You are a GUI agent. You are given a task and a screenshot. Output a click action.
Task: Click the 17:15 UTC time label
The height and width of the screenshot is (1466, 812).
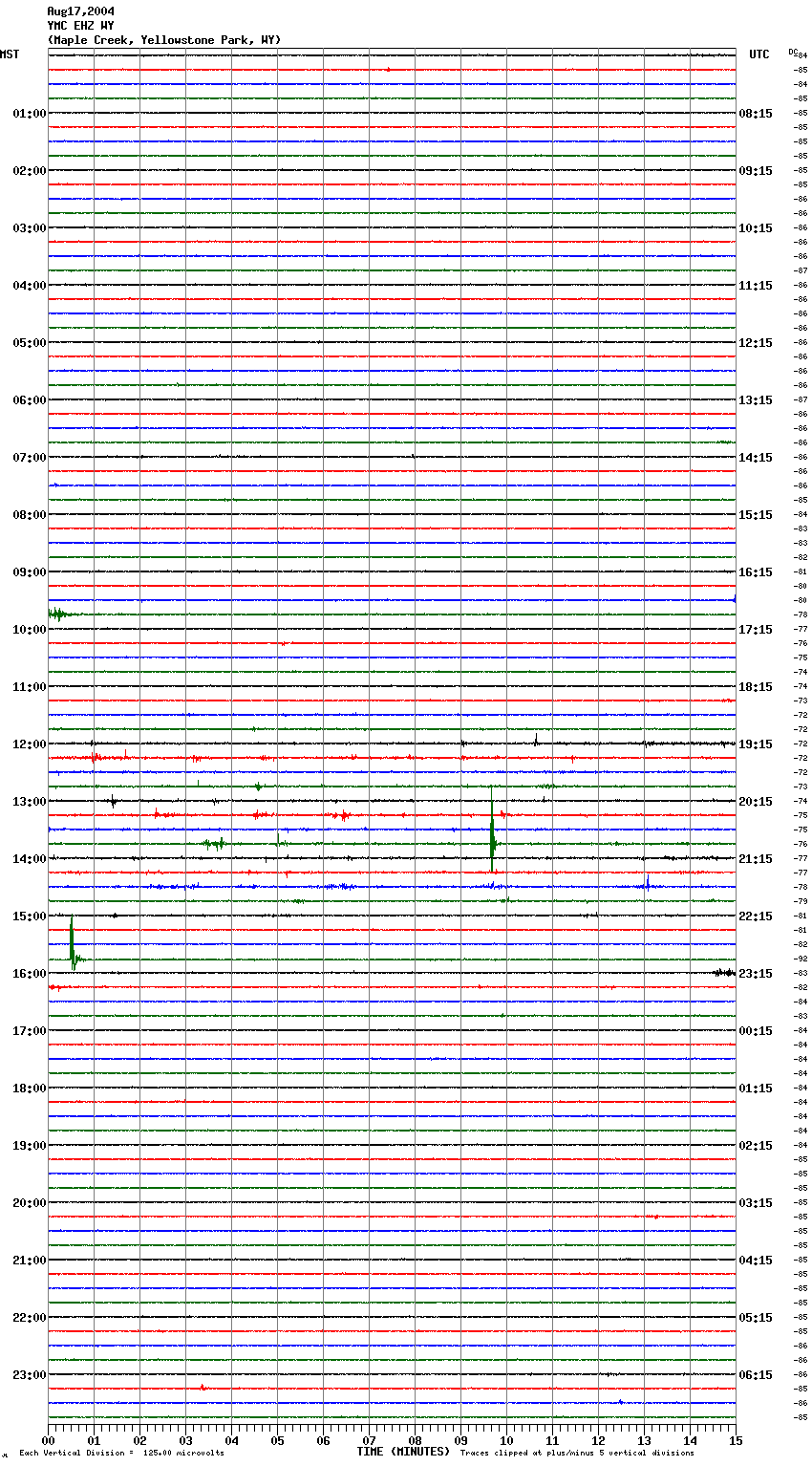coord(756,630)
